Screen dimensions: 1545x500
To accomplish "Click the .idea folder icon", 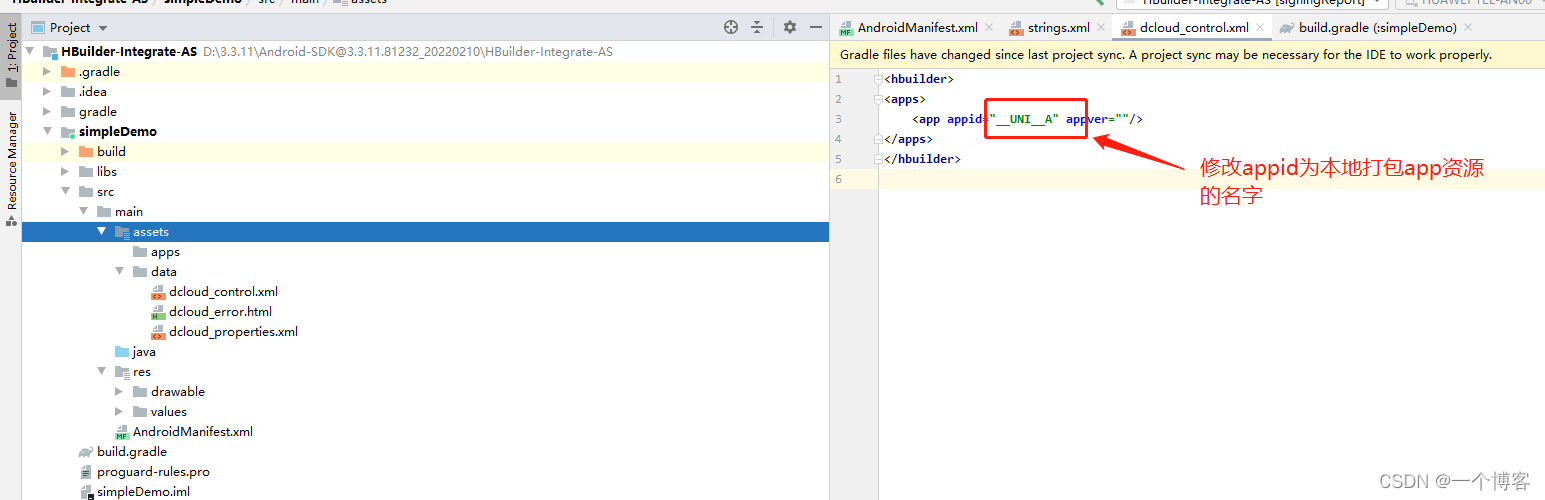I will [68, 92].
